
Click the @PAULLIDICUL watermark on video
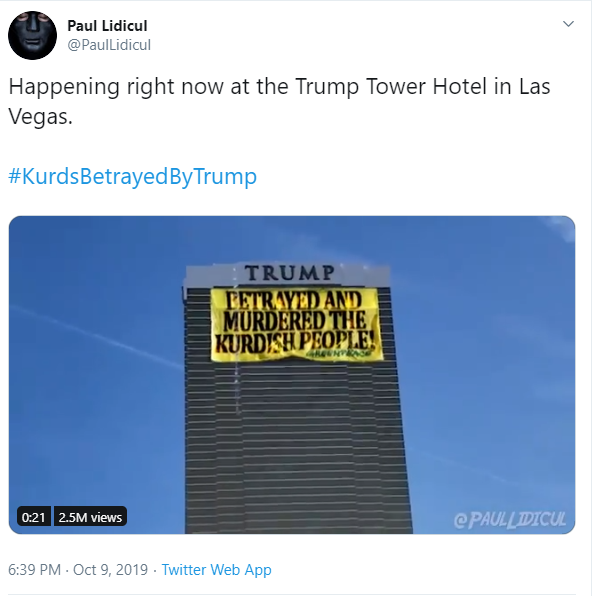click(509, 520)
